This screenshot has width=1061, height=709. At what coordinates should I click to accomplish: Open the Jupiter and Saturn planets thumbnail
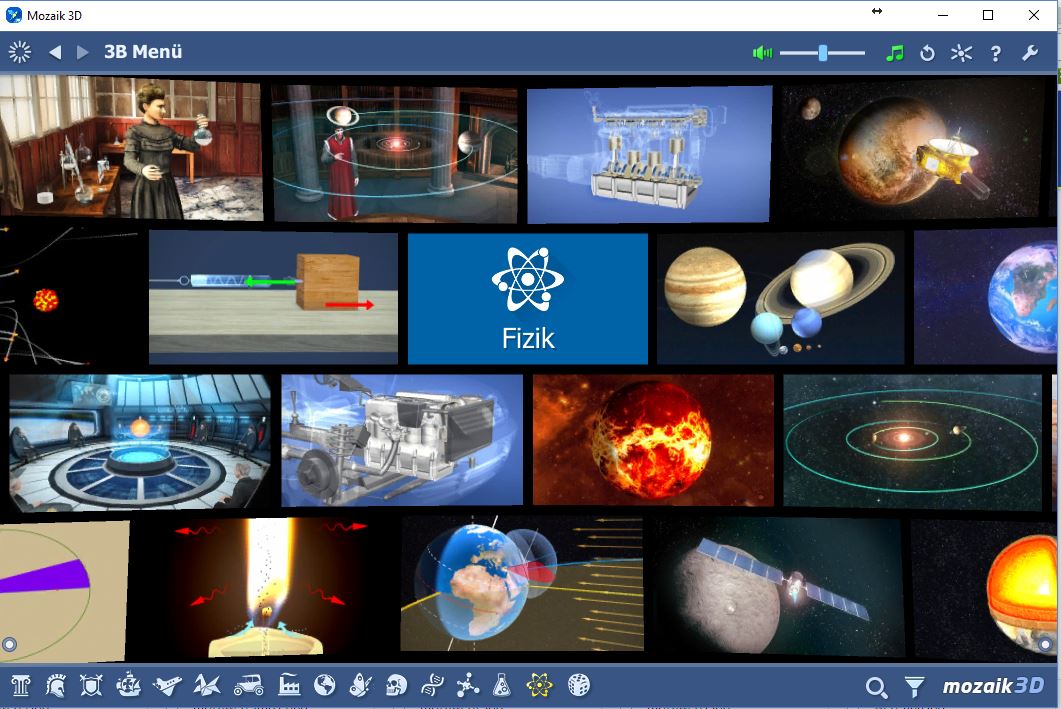tap(780, 298)
